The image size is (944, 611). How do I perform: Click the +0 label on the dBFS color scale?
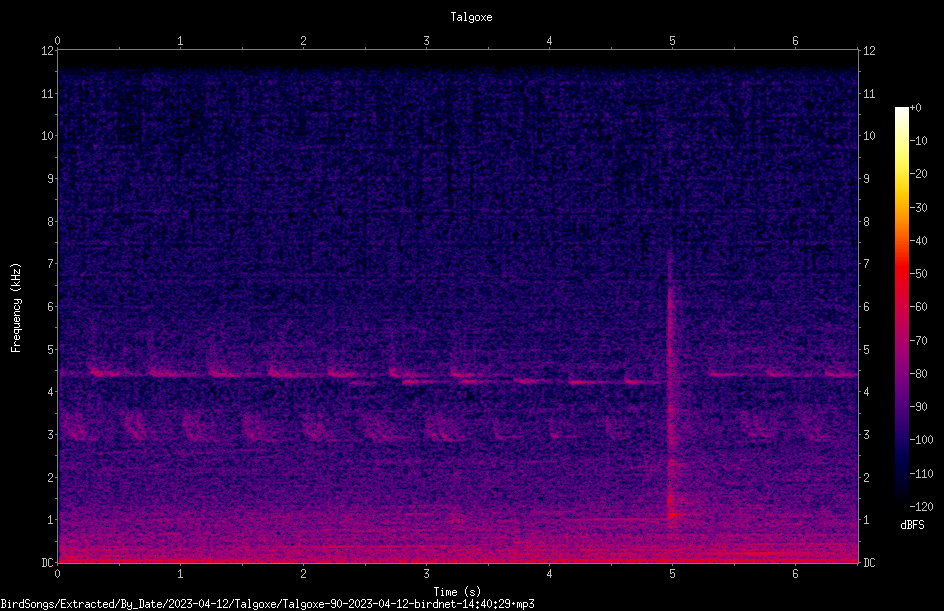916,108
